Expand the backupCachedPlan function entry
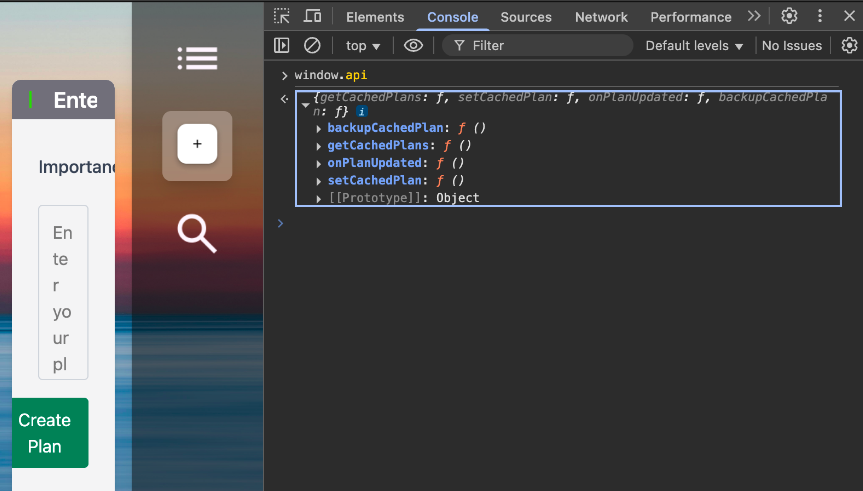The image size is (863, 491). click(x=319, y=128)
